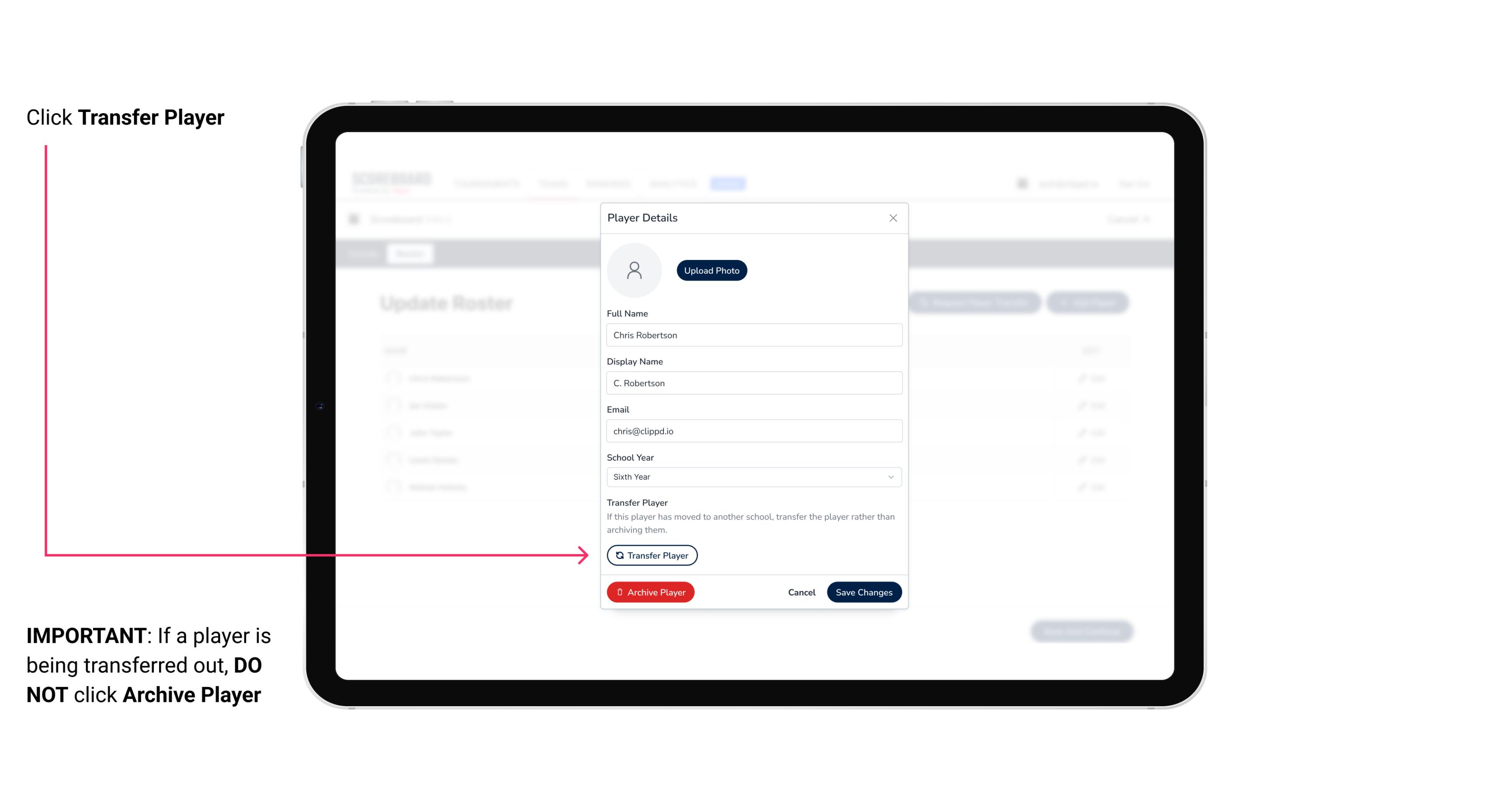
Task: Click the Transfer Player icon button
Action: pyautogui.click(x=651, y=555)
